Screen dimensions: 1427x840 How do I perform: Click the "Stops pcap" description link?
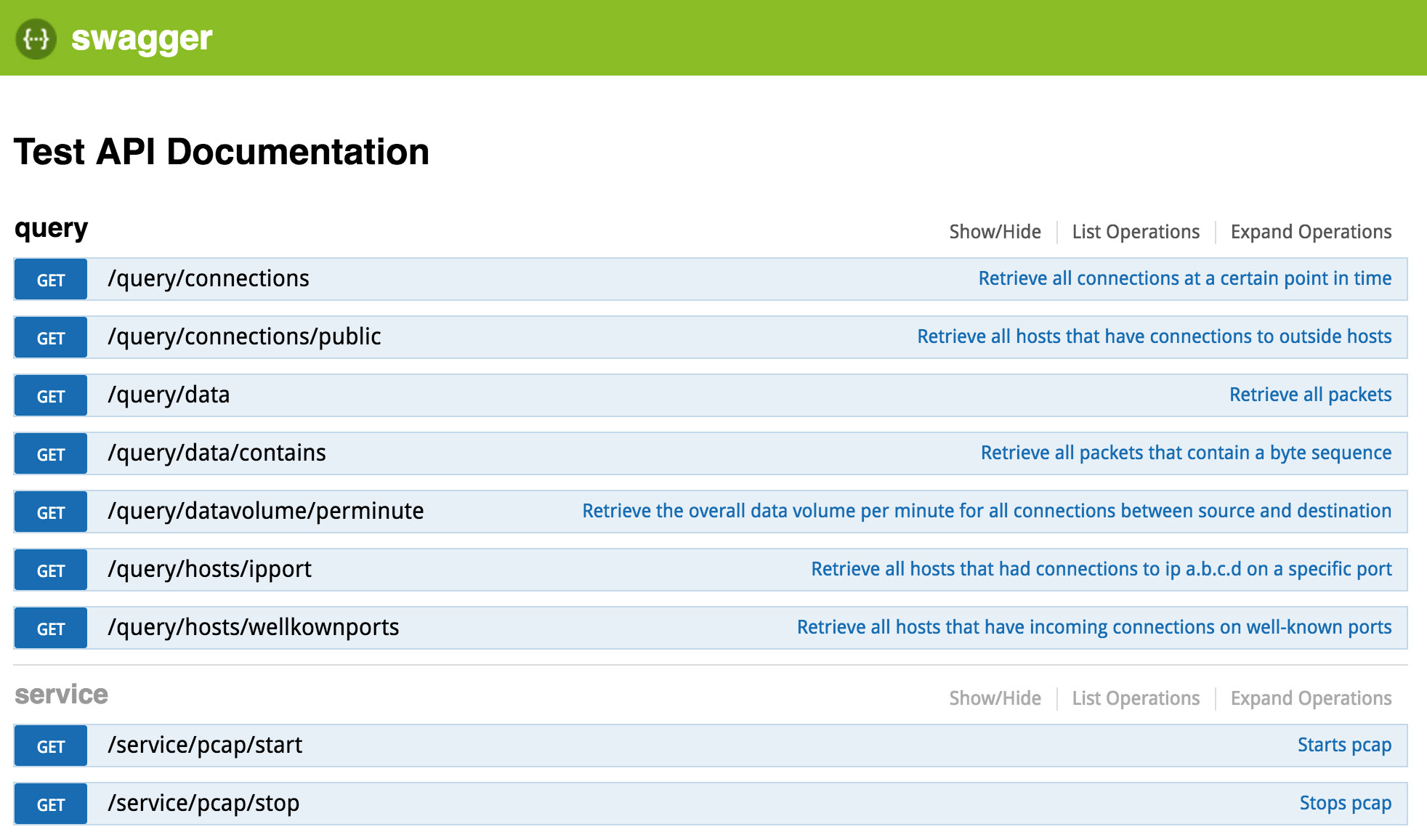[x=1345, y=803]
